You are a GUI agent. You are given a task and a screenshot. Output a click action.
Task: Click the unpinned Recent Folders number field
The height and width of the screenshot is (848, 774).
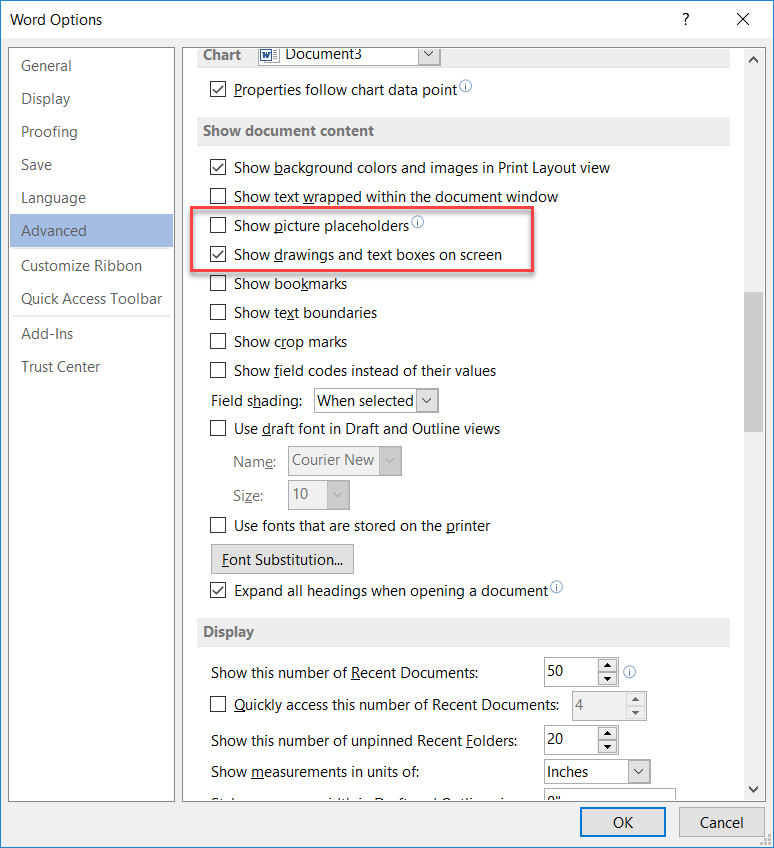click(571, 739)
